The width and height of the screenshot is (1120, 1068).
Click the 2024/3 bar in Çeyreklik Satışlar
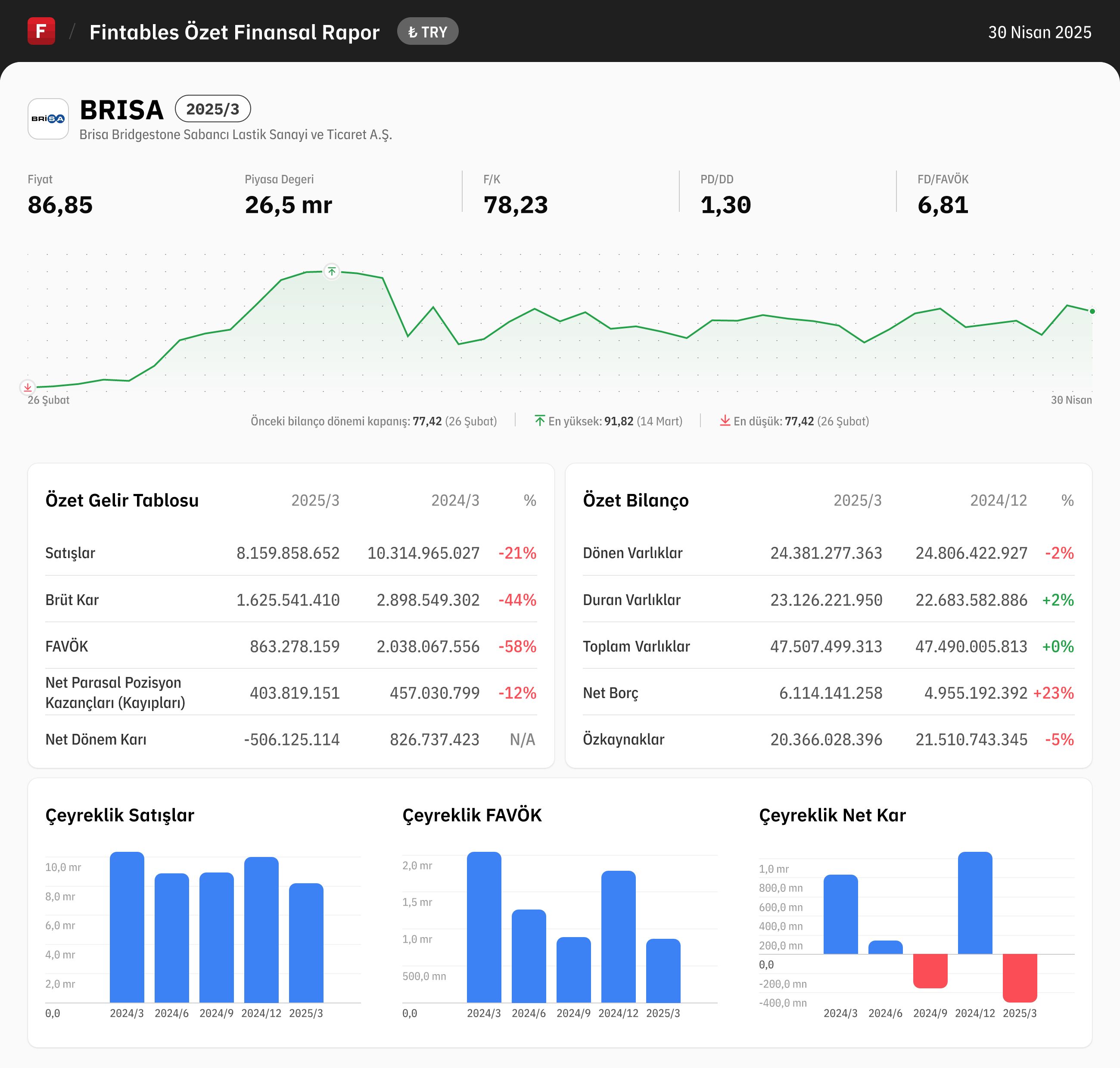pyautogui.click(x=127, y=927)
